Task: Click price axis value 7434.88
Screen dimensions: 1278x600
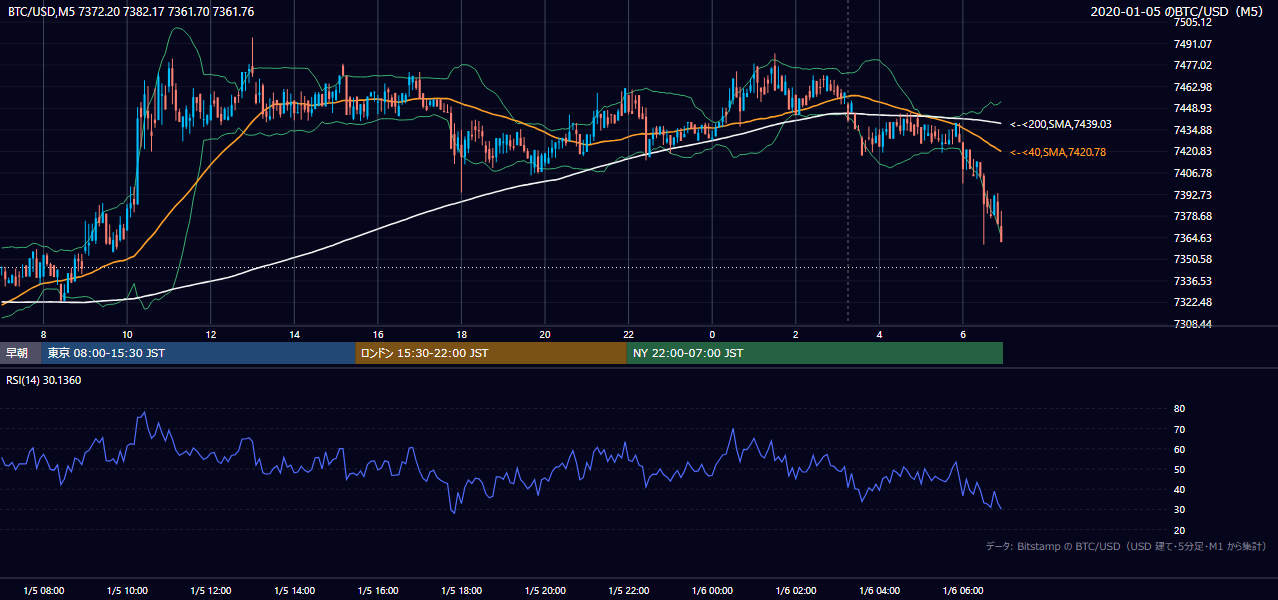Action: click(1193, 130)
